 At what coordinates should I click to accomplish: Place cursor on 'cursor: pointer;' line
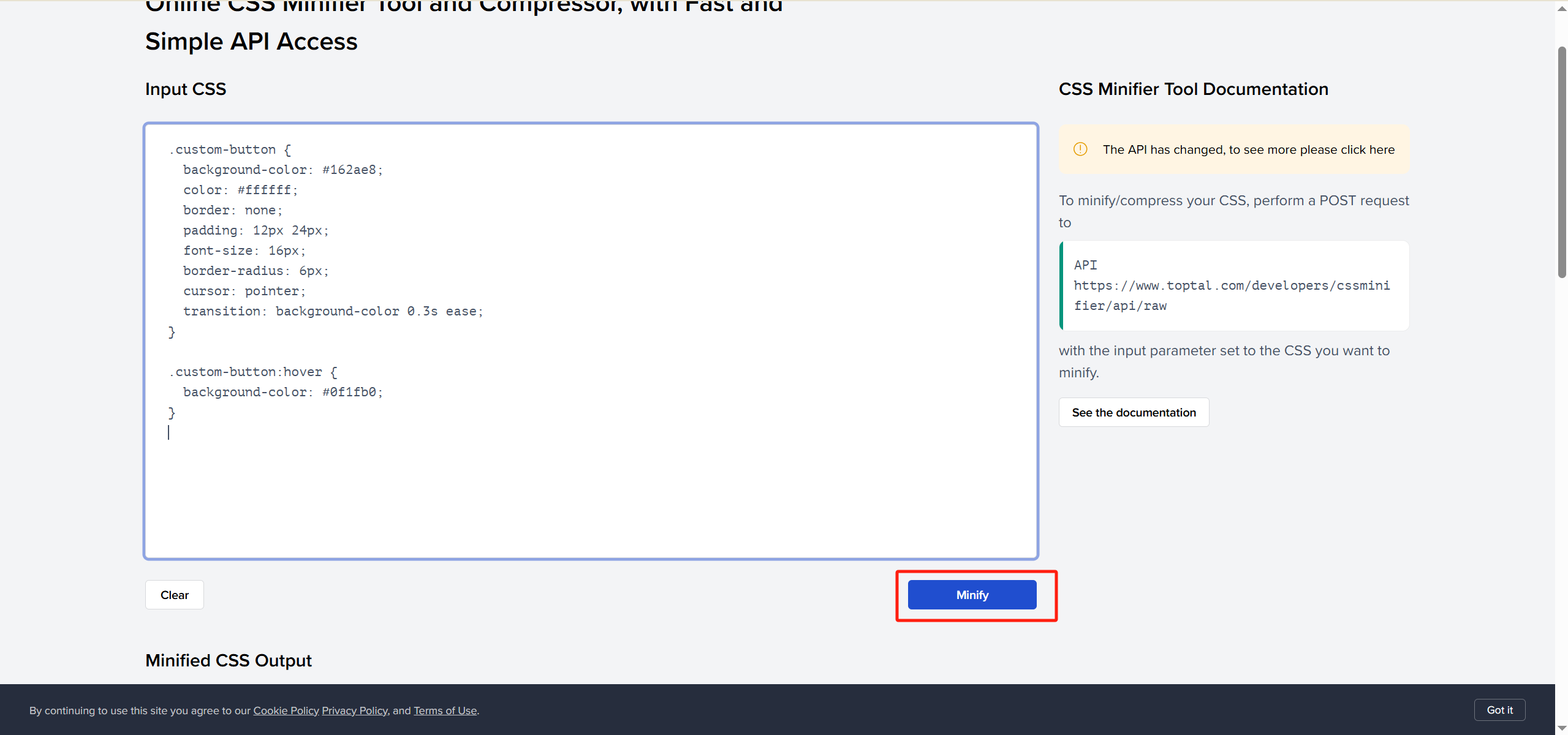click(x=244, y=291)
